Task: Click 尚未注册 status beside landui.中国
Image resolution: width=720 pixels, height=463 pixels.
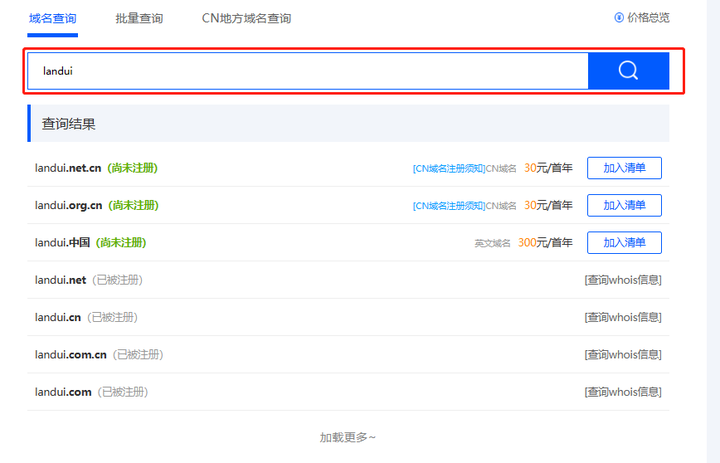Action: coord(121,243)
